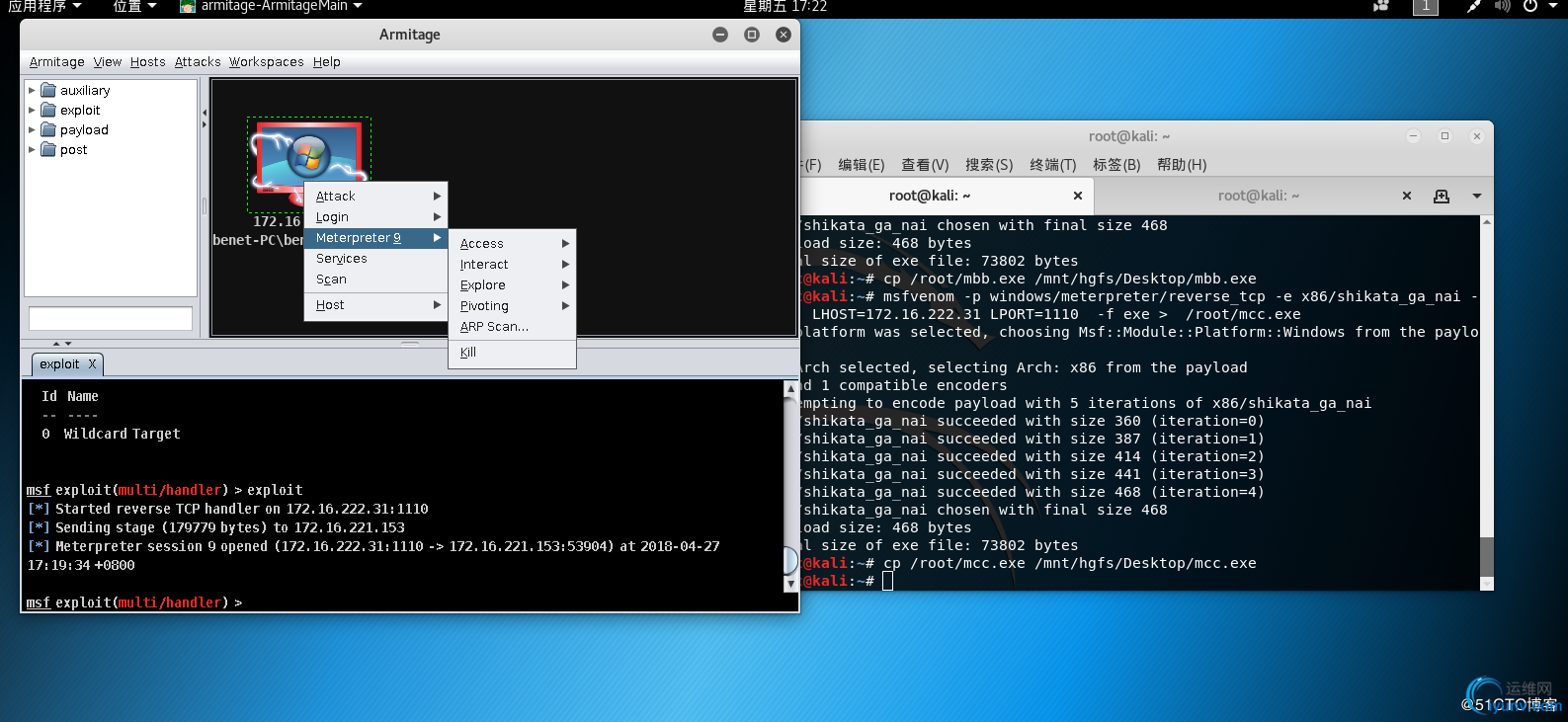Open the 位置 places menu
This screenshot has height=722, width=1568.
click(134, 6)
